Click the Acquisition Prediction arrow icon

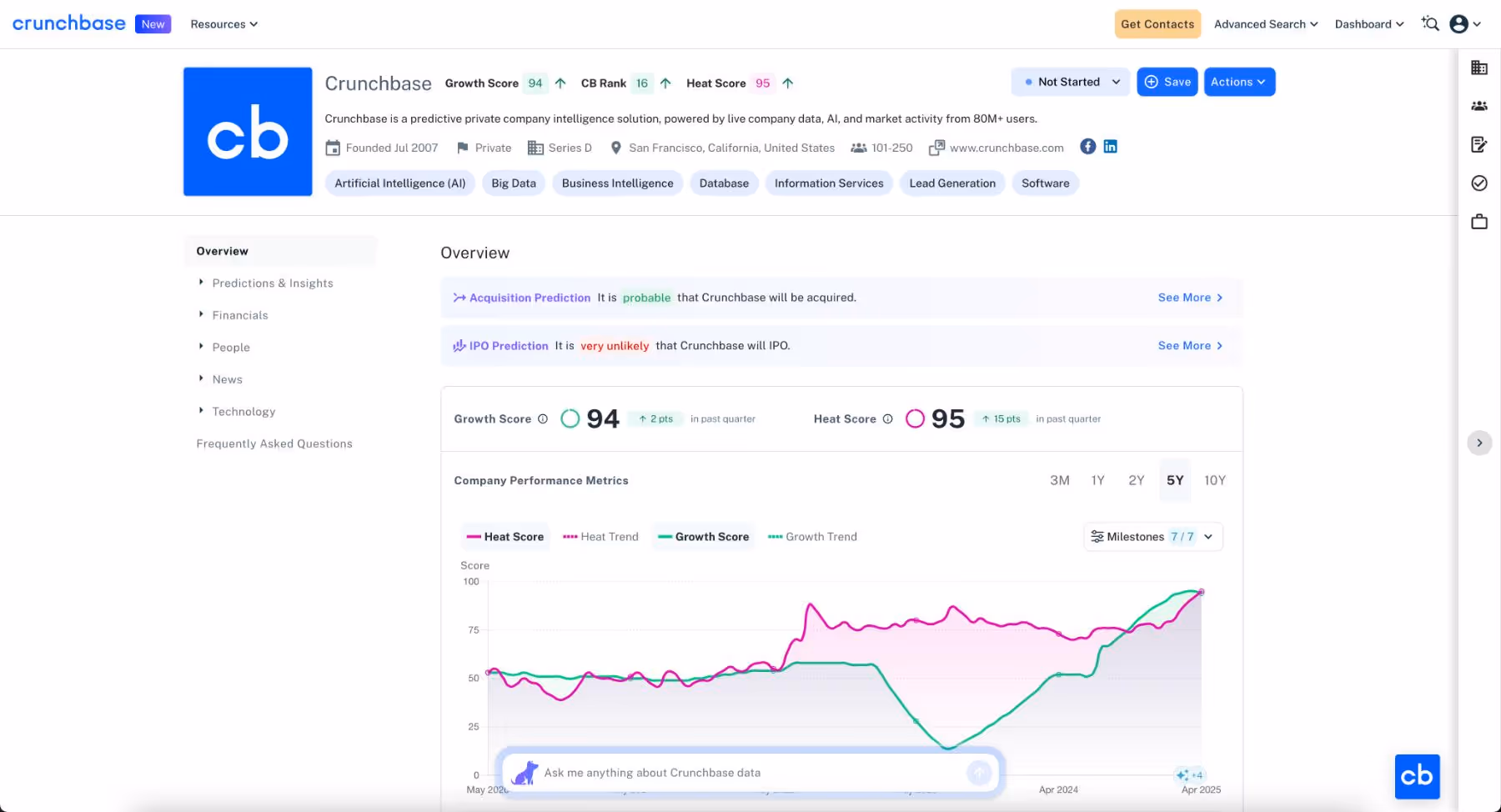tap(459, 298)
